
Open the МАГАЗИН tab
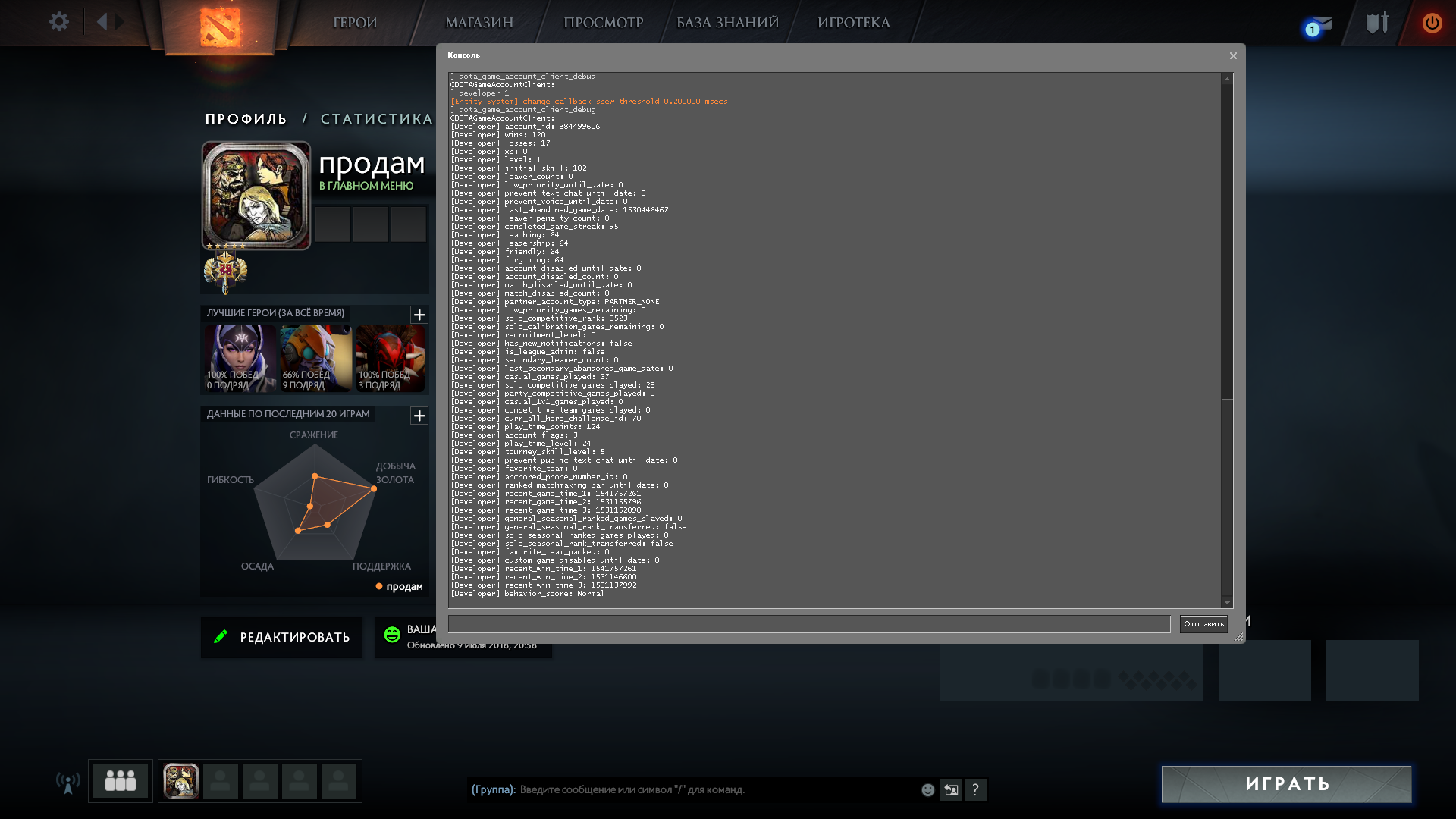tap(479, 23)
